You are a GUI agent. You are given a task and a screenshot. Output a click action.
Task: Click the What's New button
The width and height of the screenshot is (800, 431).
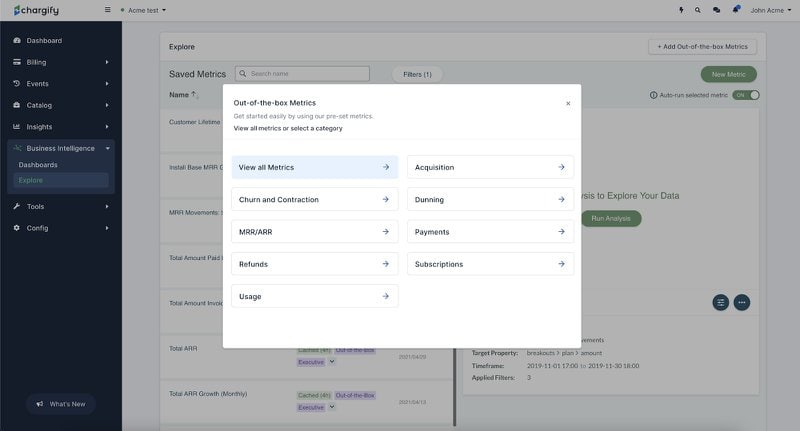tap(61, 404)
